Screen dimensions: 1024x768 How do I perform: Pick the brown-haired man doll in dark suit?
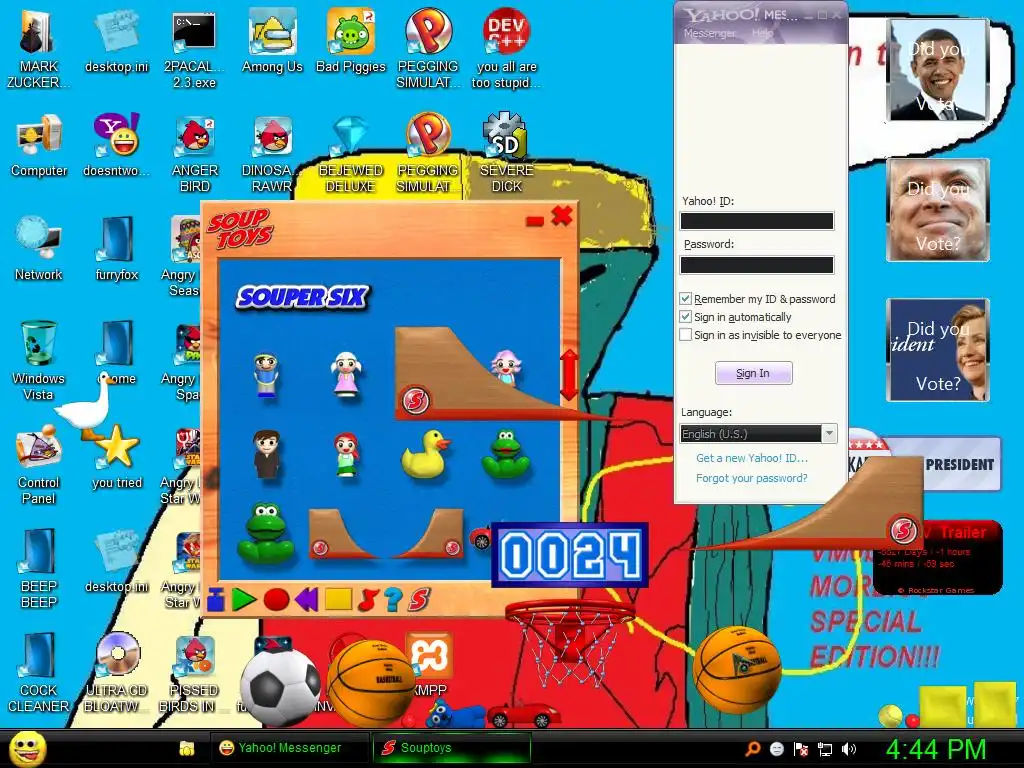point(267,455)
